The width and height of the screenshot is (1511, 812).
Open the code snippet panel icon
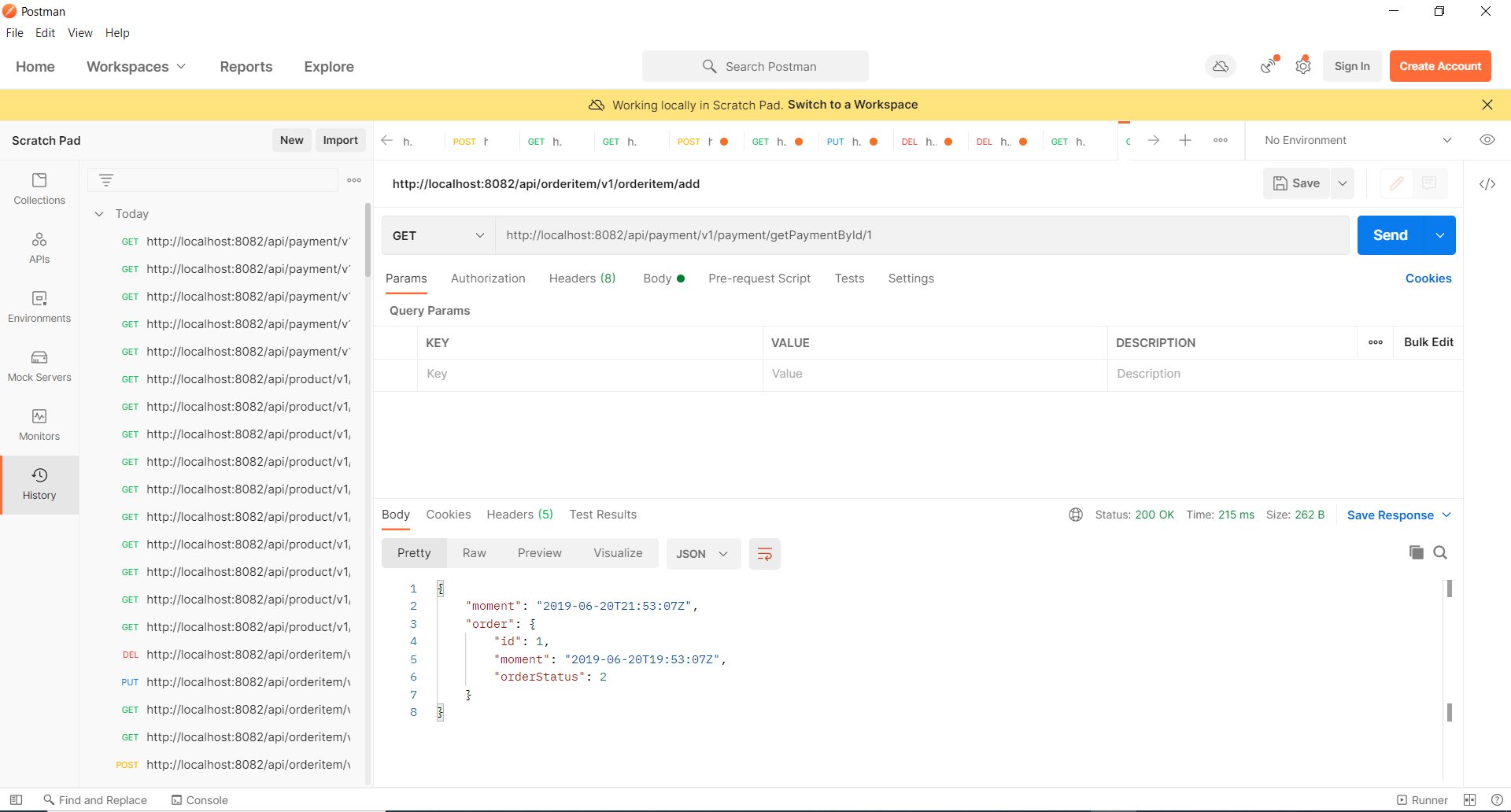tap(1487, 184)
